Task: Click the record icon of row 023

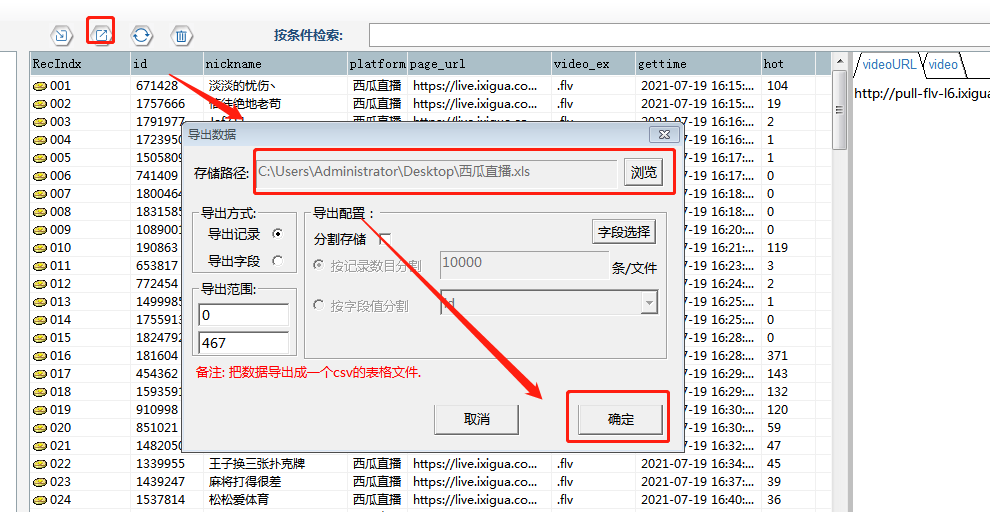Action: (40, 482)
